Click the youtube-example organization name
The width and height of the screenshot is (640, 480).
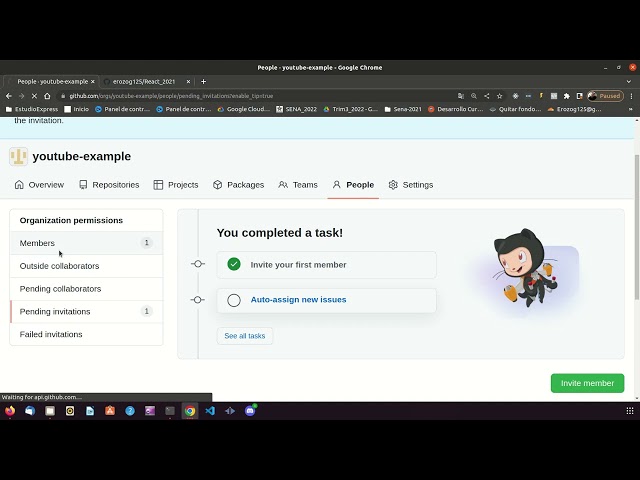(x=82, y=156)
